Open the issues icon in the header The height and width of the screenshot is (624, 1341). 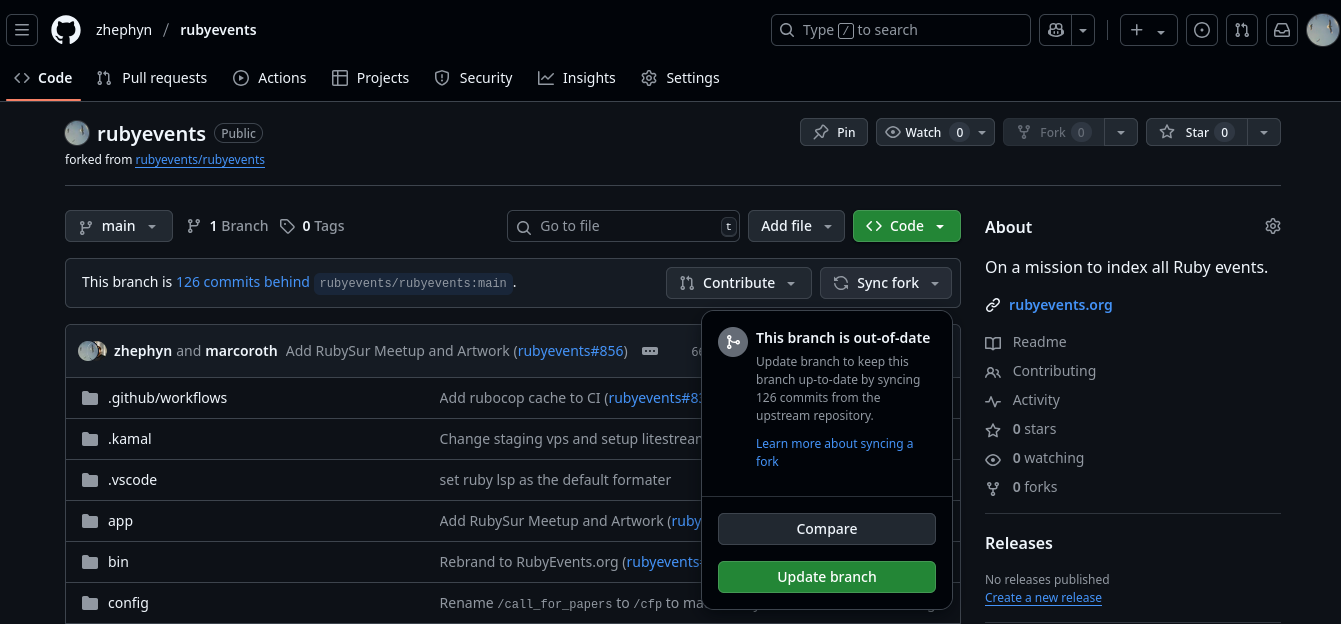tap(1202, 30)
